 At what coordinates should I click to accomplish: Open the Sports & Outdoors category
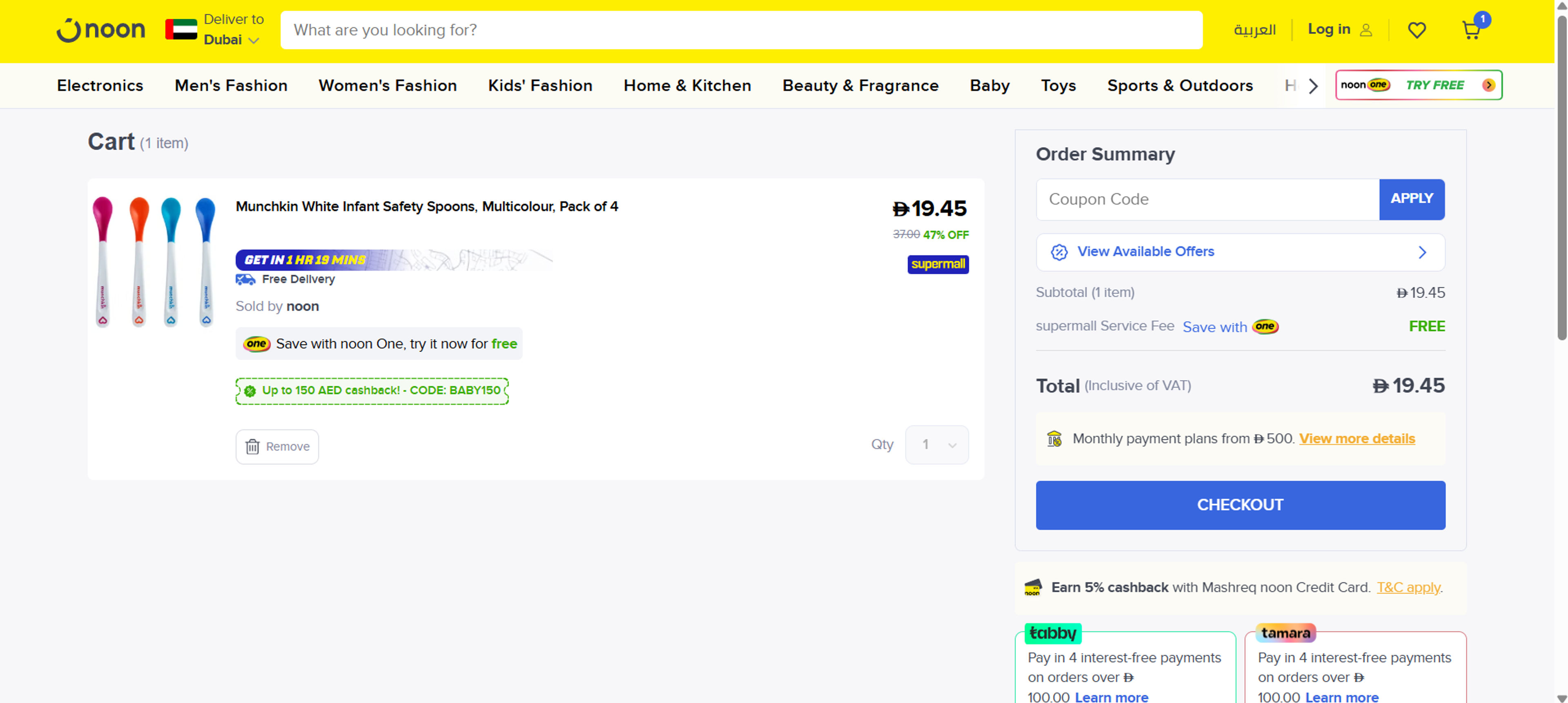tap(1180, 85)
